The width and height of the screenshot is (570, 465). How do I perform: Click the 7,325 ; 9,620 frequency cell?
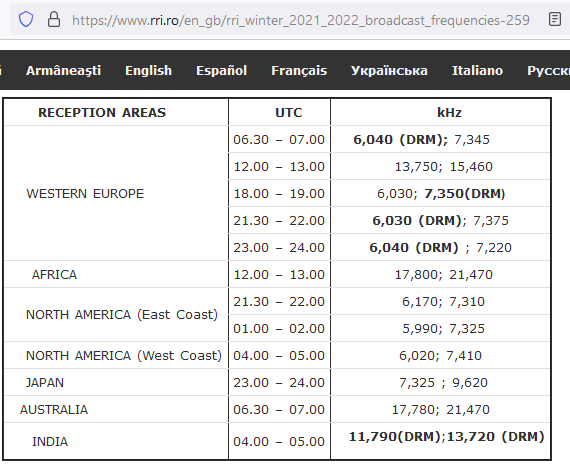coord(440,382)
